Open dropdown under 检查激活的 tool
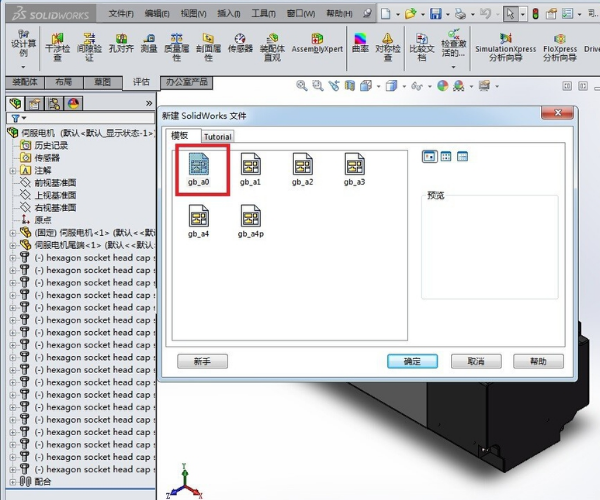This screenshot has height=500, width=600. click(453, 67)
